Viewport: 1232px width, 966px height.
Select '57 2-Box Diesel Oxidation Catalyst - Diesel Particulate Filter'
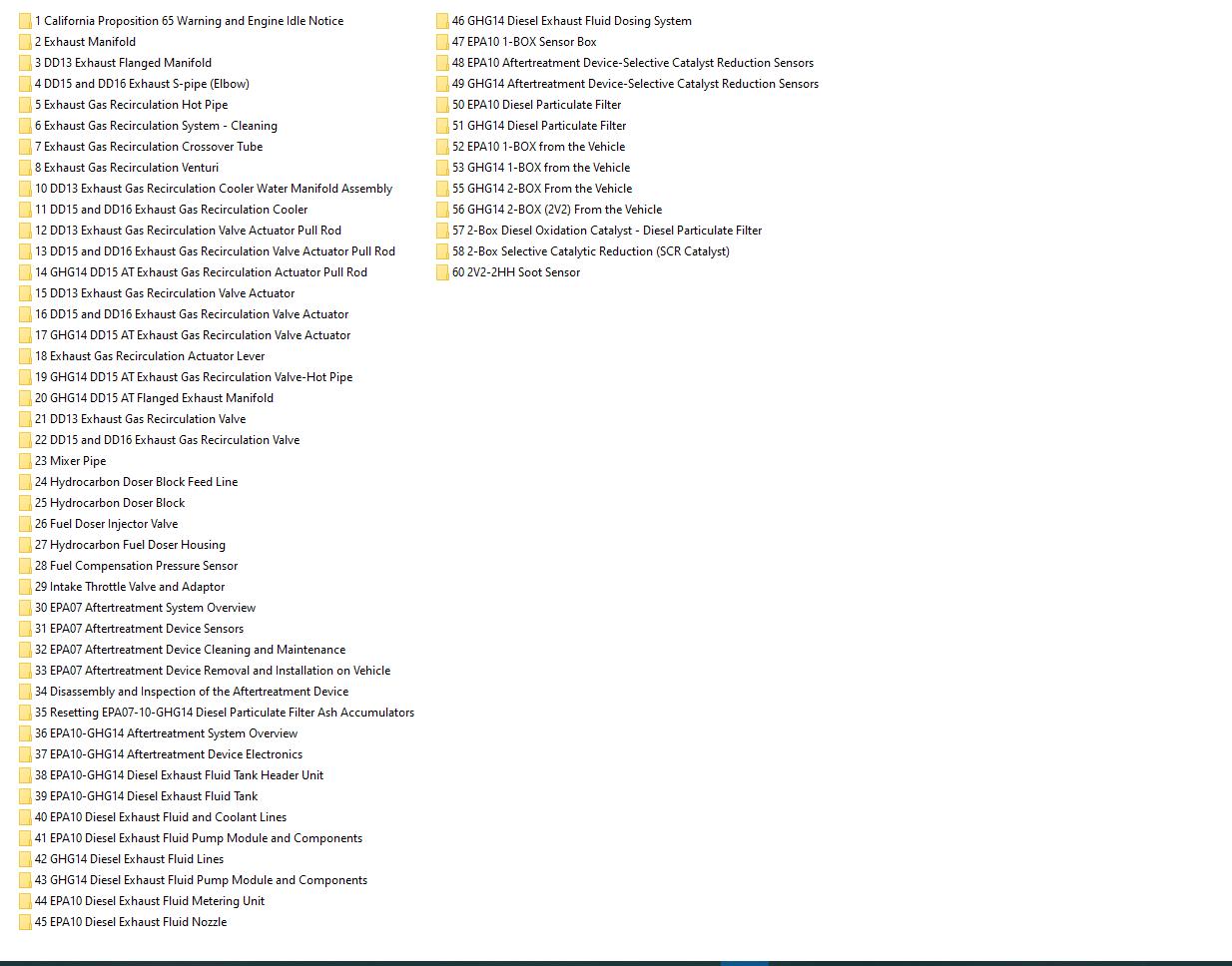[607, 231]
